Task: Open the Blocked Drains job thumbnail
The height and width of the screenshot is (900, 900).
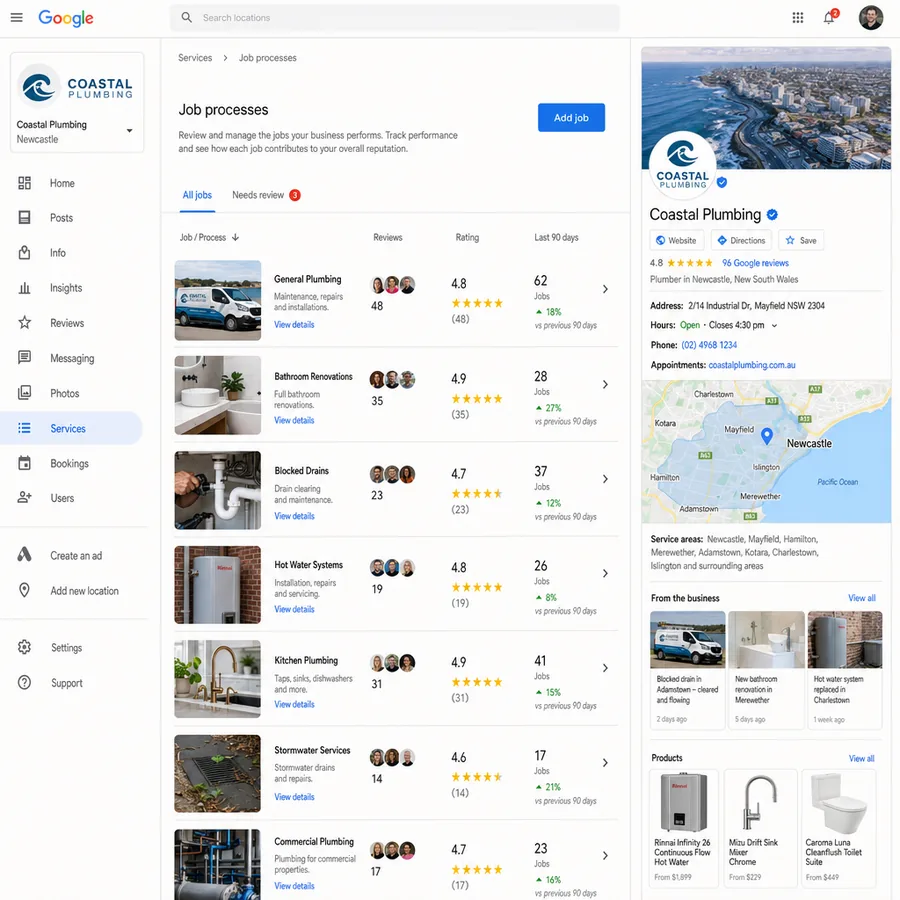Action: [x=218, y=490]
